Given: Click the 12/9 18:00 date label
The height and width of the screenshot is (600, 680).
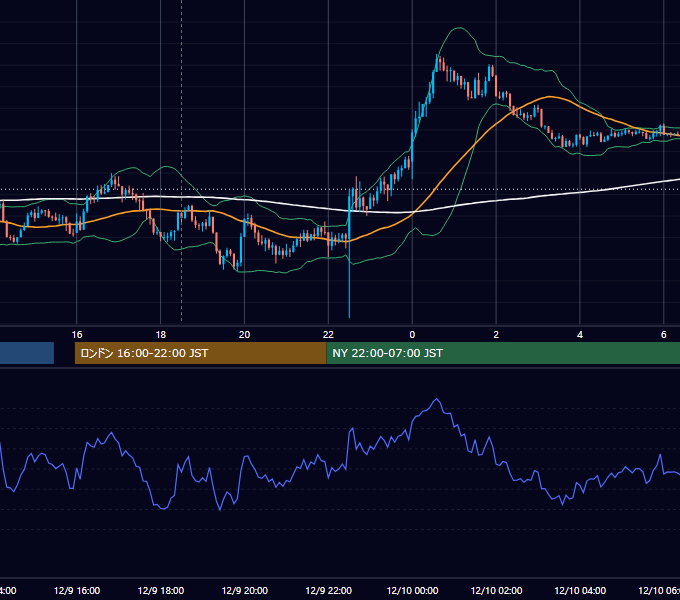Looking at the screenshot, I should pyautogui.click(x=160, y=590).
